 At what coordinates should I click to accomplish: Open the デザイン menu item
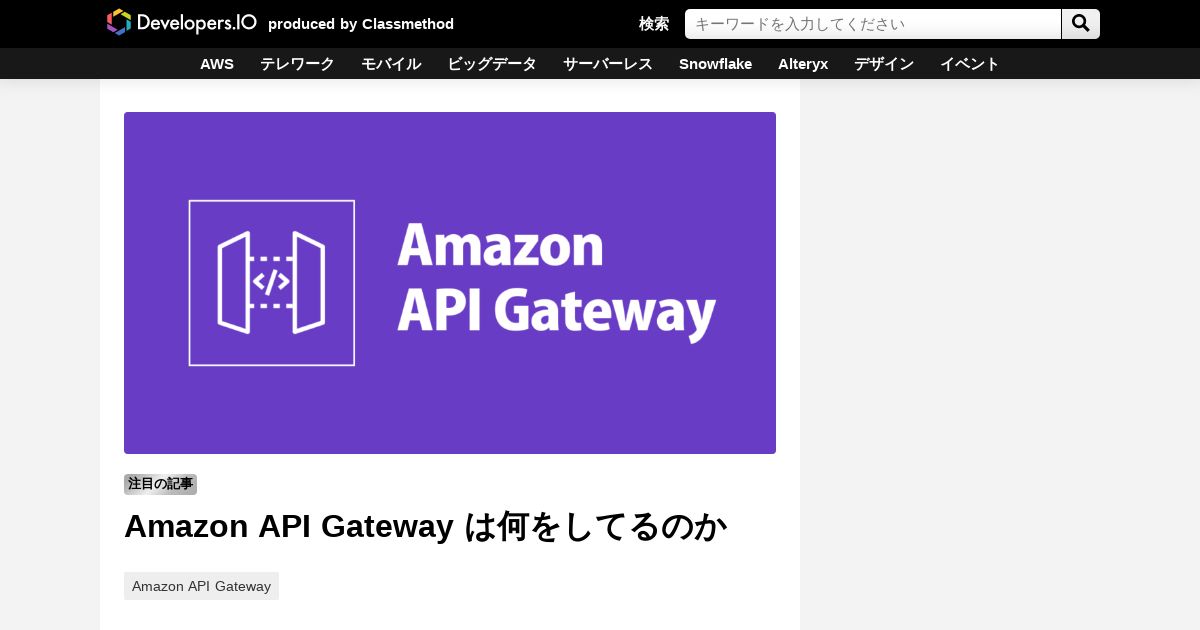pos(884,64)
